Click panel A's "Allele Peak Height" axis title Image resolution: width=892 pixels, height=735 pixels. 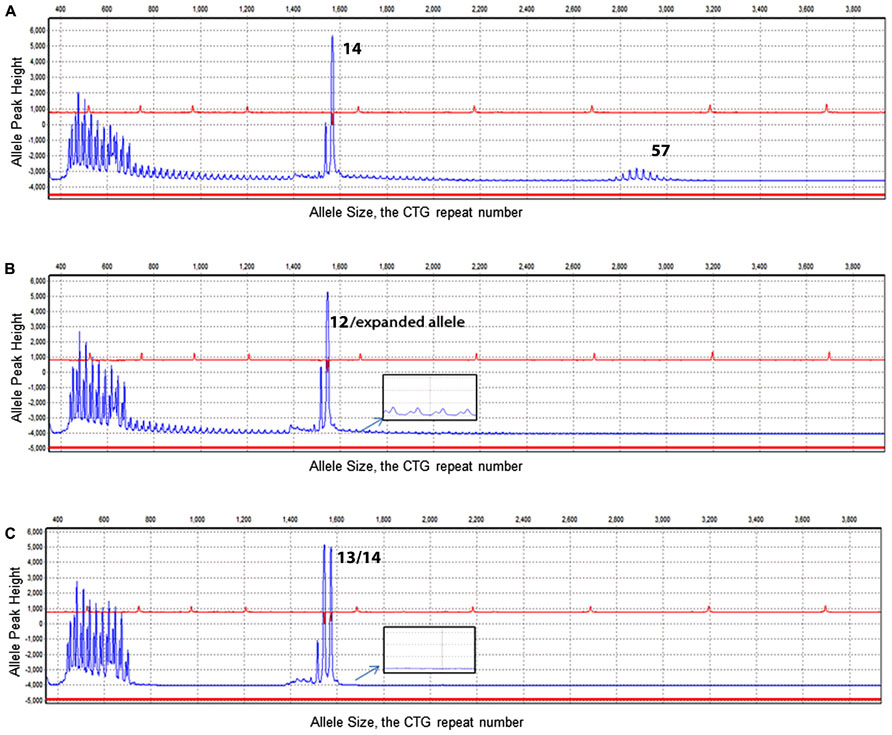pos(16,112)
